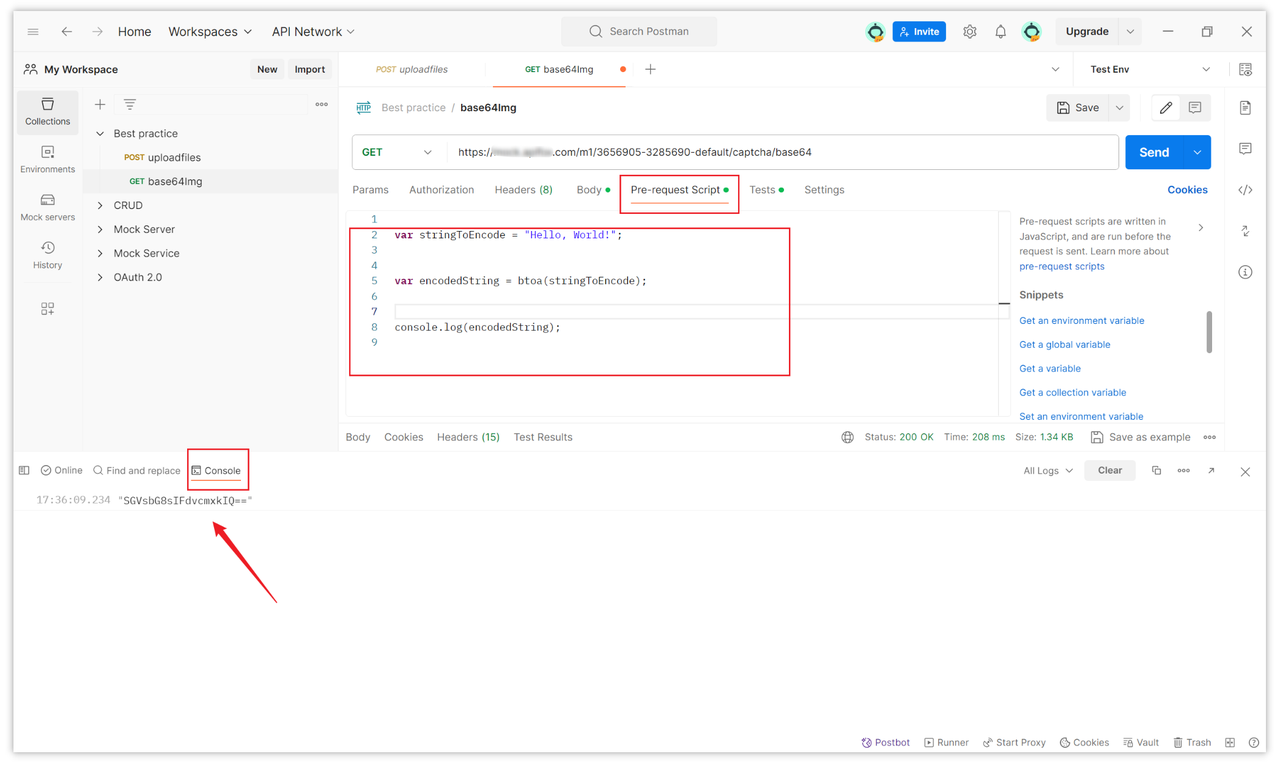Open the Test Env environment selector
This screenshot has width=1280, height=762.
pyautogui.click(x=1149, y=69)
